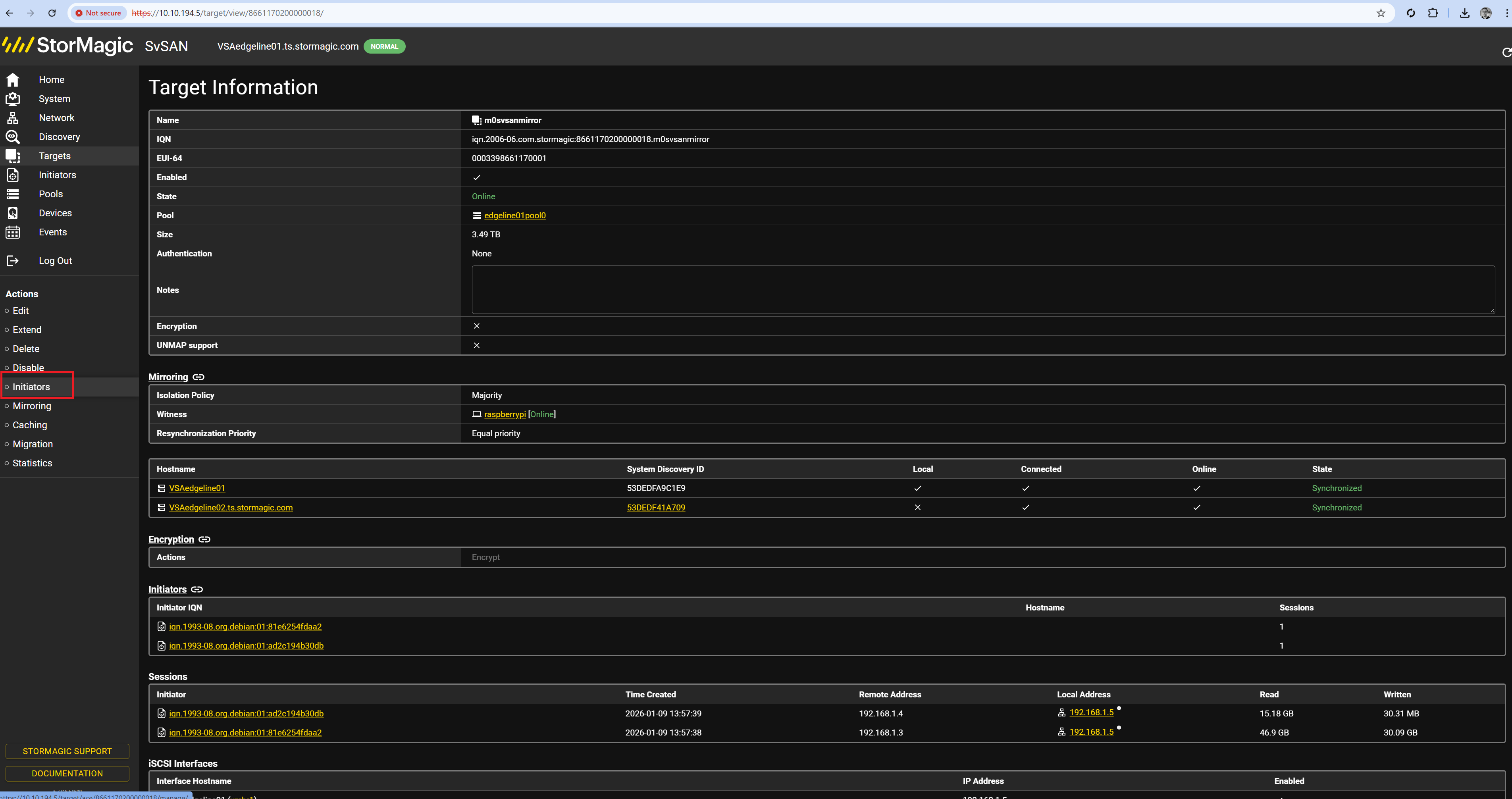The image size is (1512, 799).
Task: Click the browser extensions puzzle icon
Action: click(1433, 13)
